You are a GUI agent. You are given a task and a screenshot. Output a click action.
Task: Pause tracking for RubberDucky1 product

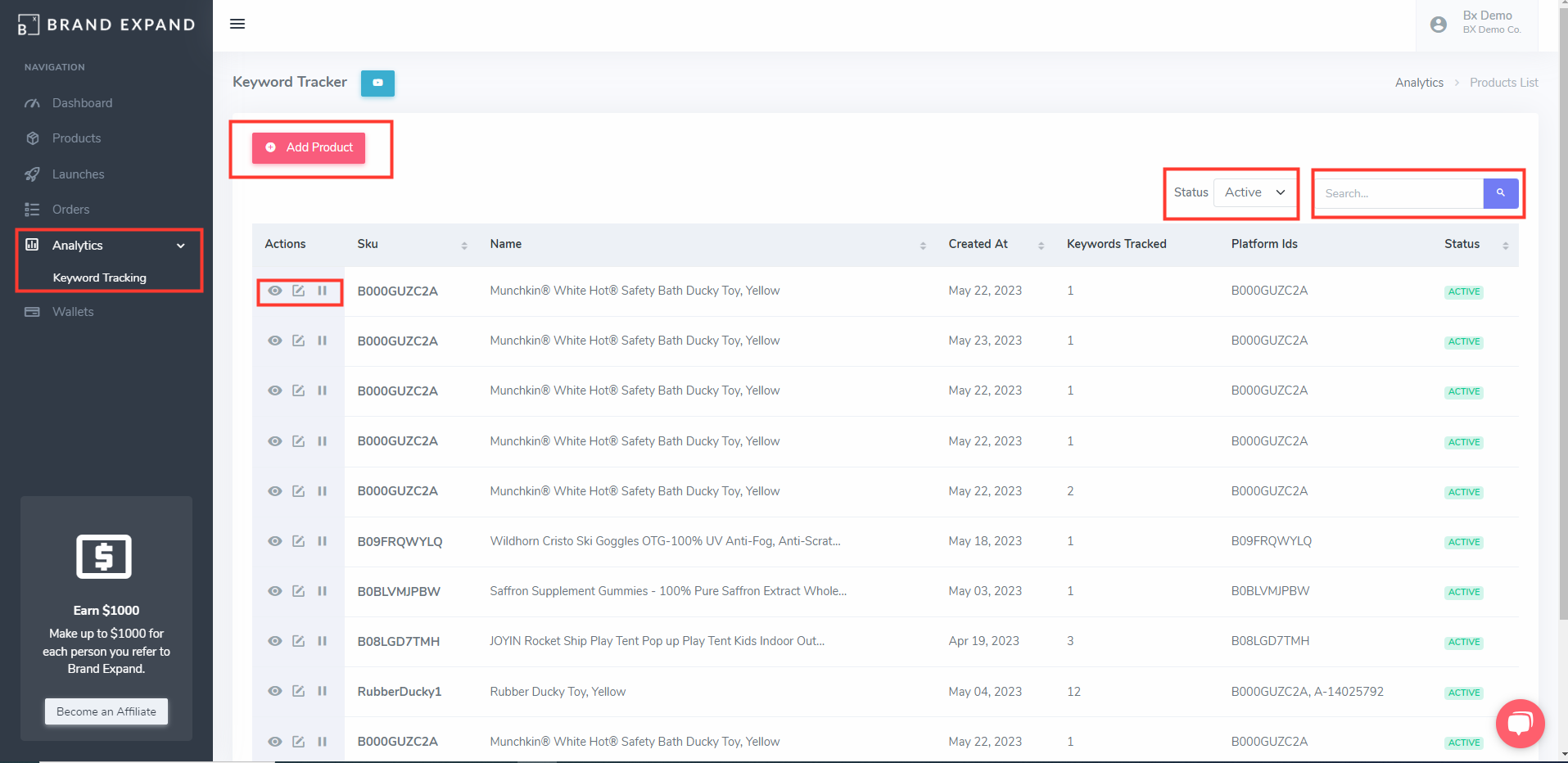coord(323,691)
